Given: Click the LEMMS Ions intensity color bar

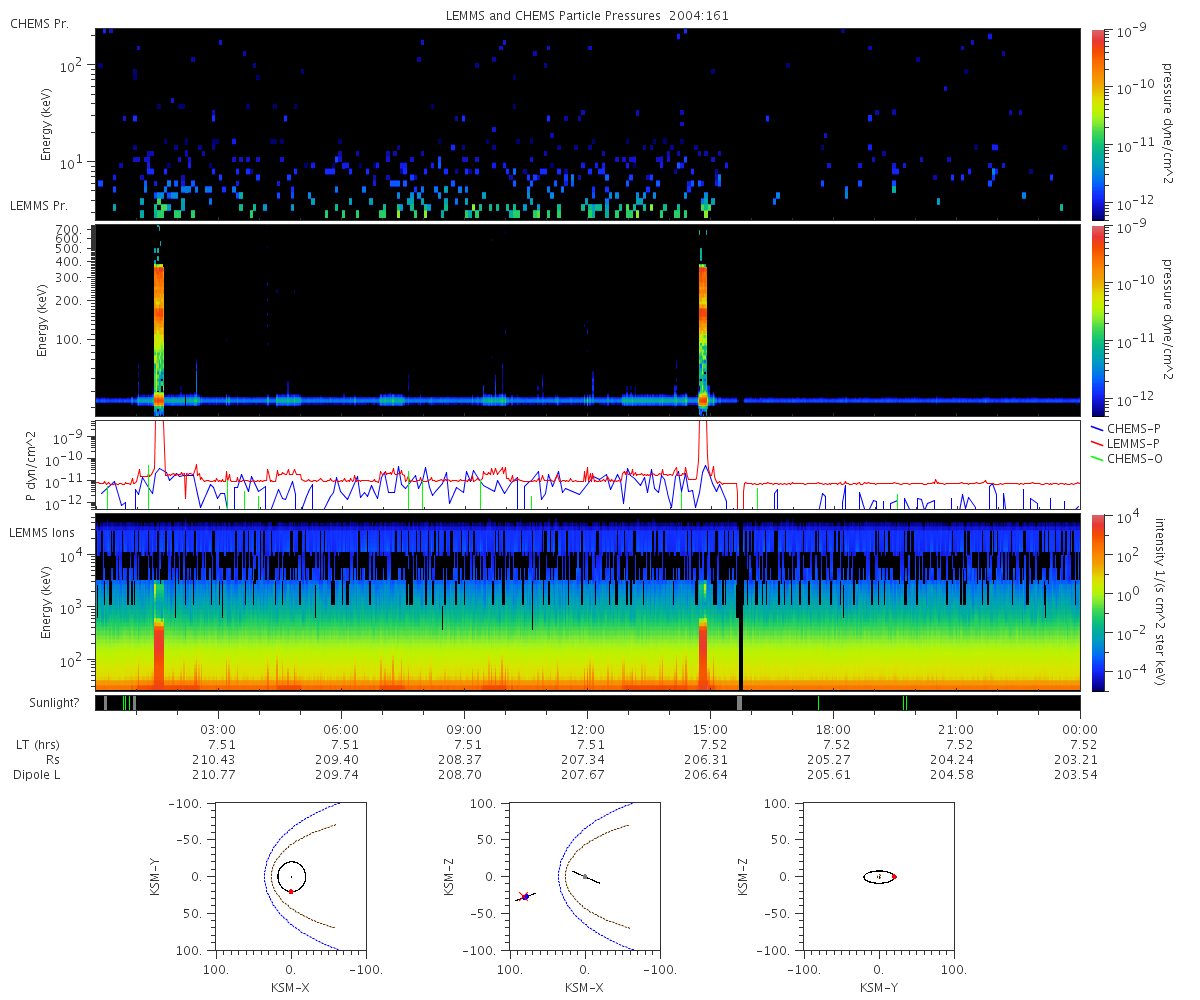Looking at the screenshot, I should 1098,602.
